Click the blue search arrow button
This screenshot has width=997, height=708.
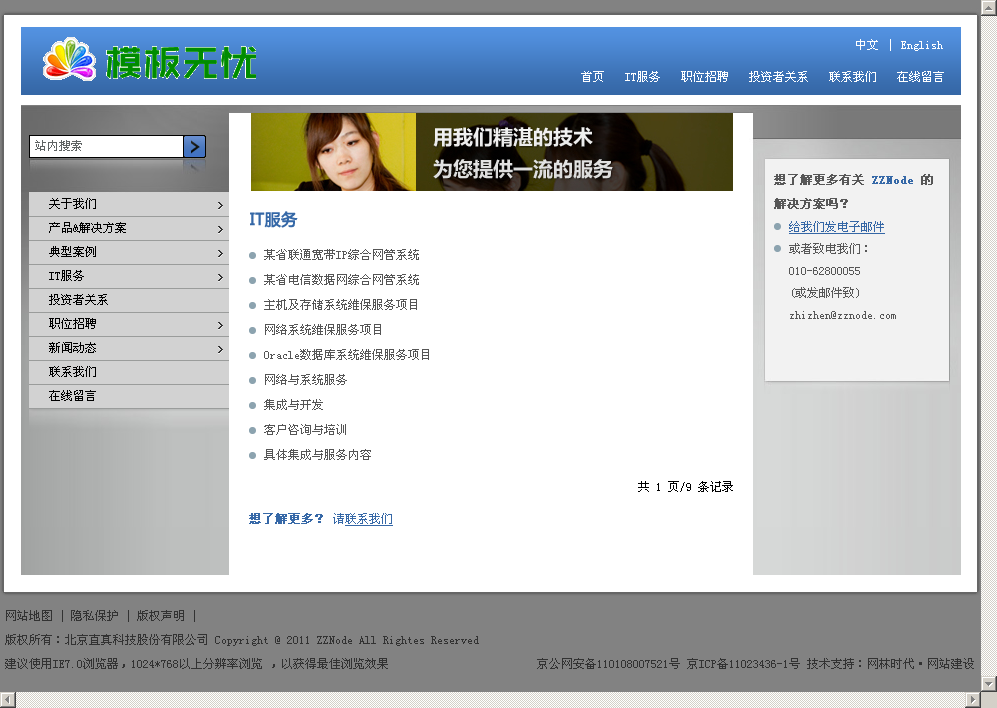click(x=195, y=146)
